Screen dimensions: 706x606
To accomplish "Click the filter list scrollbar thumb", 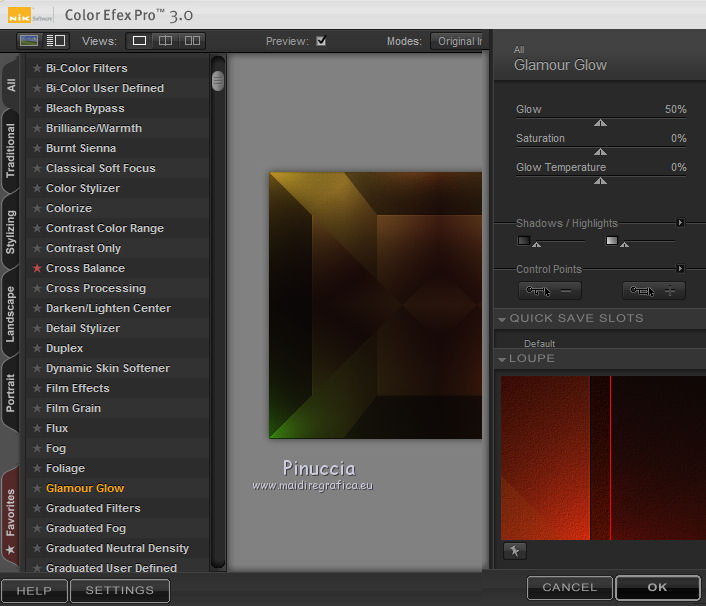I will coord(218,81).
